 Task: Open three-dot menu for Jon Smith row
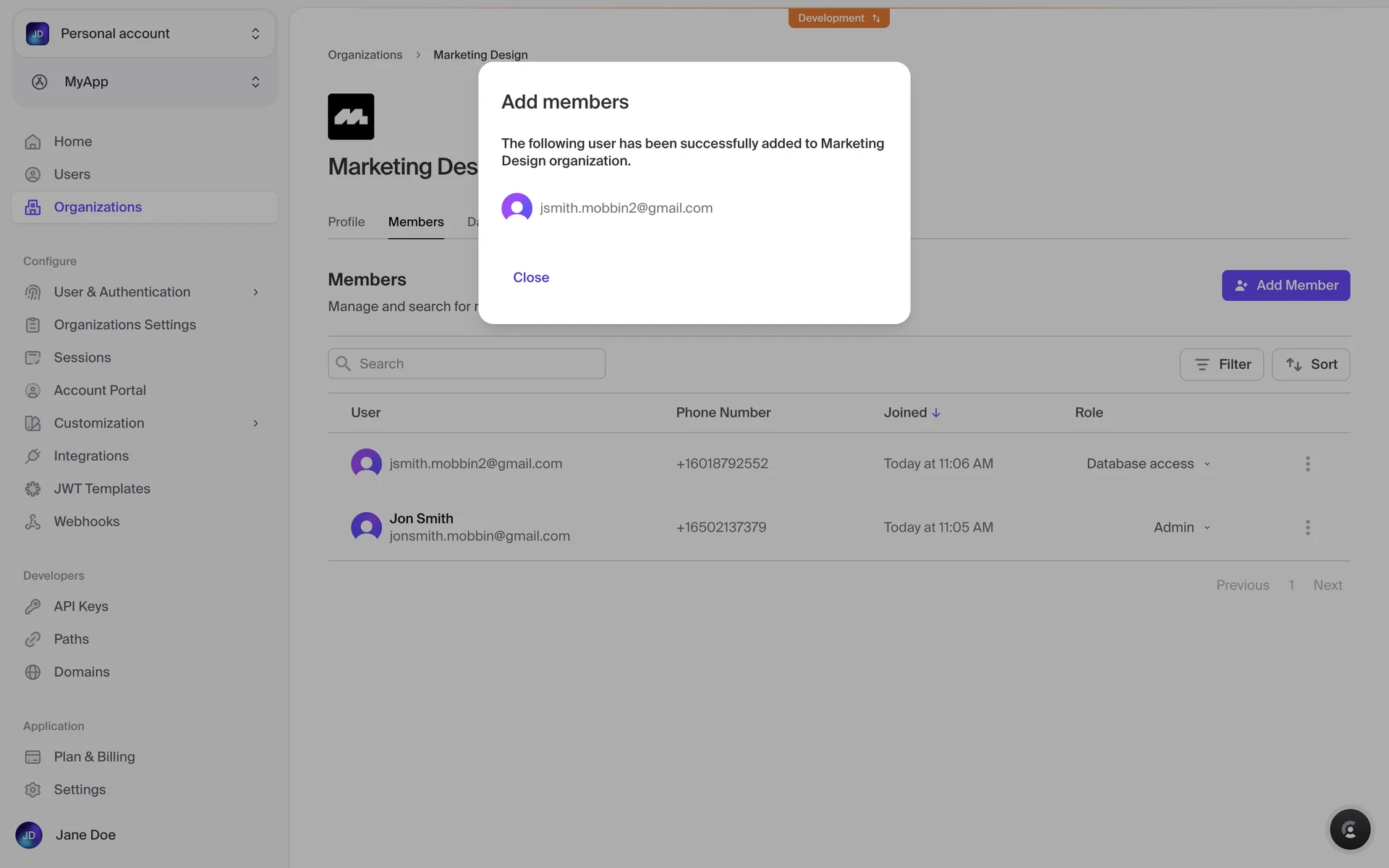pyautogui.click(x=1307, y=527)
